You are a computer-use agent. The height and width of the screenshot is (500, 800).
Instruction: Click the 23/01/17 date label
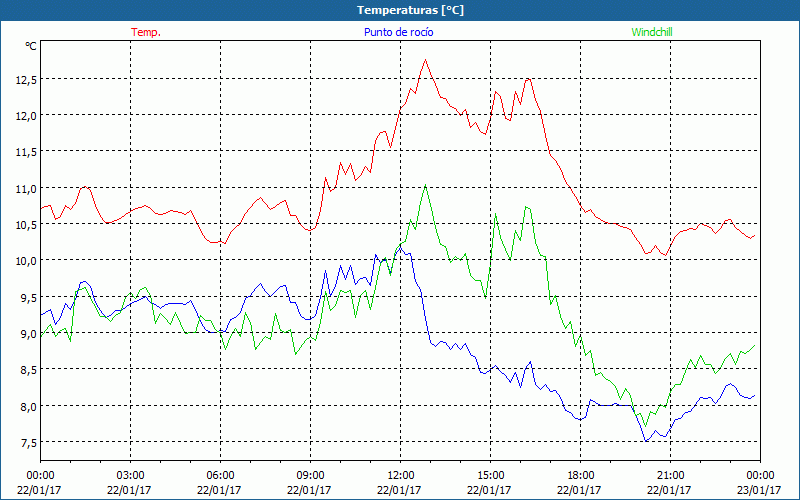pos(759,490)
